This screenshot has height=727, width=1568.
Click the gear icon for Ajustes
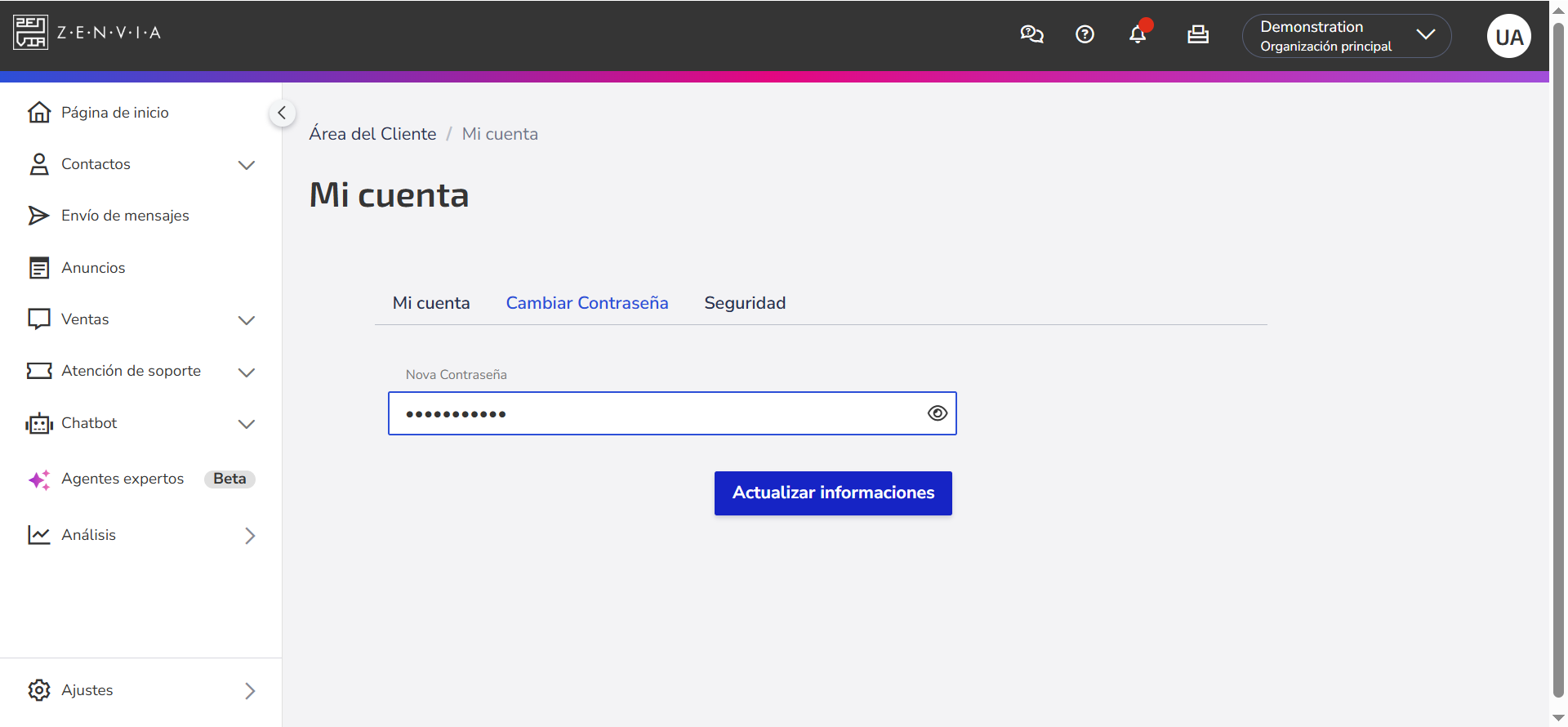38,690
